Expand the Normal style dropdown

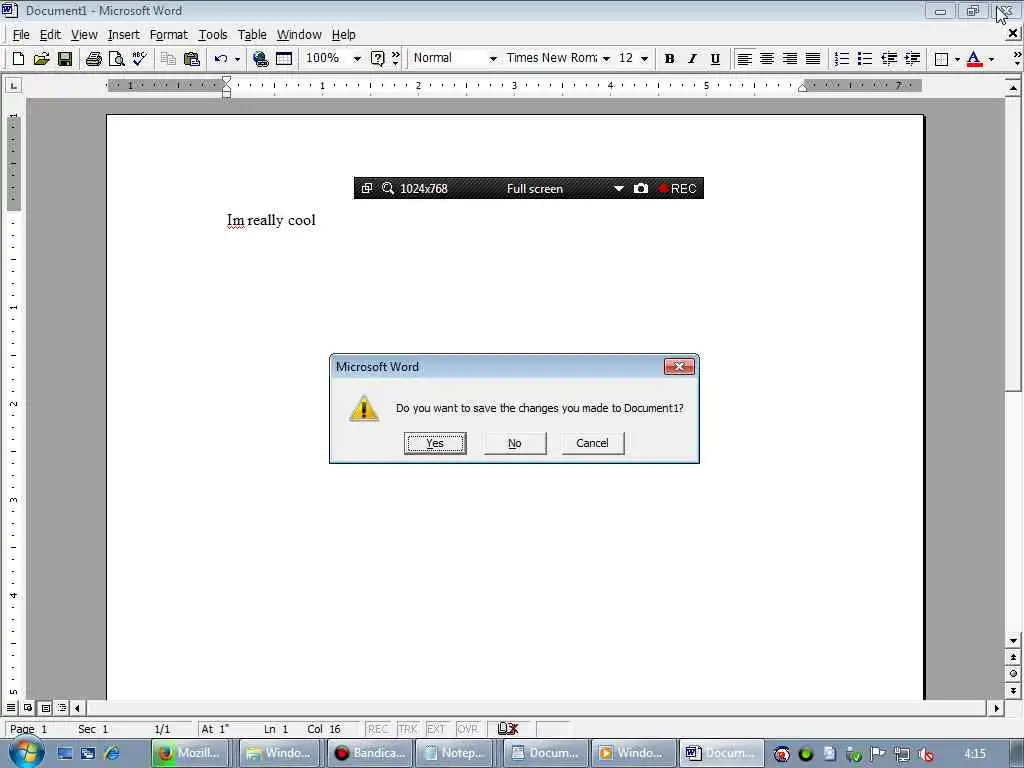493,59
